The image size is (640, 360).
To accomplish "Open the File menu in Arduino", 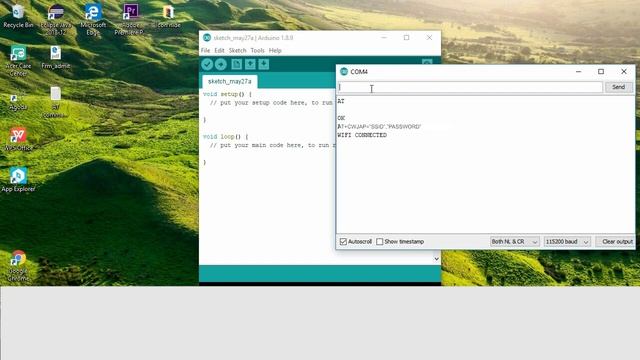I will pos(205,51).
